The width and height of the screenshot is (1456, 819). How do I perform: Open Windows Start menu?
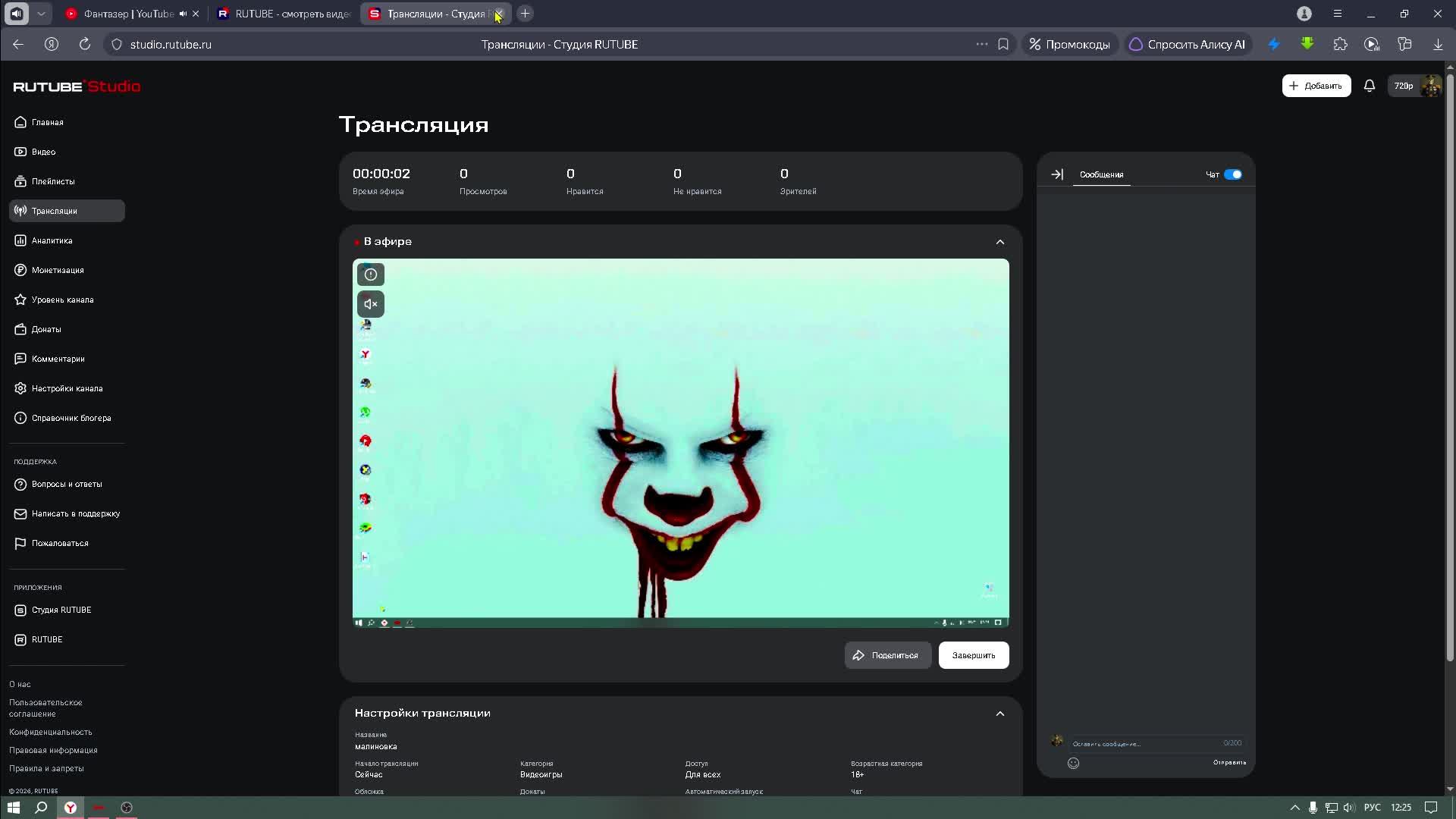coord(13,808)
